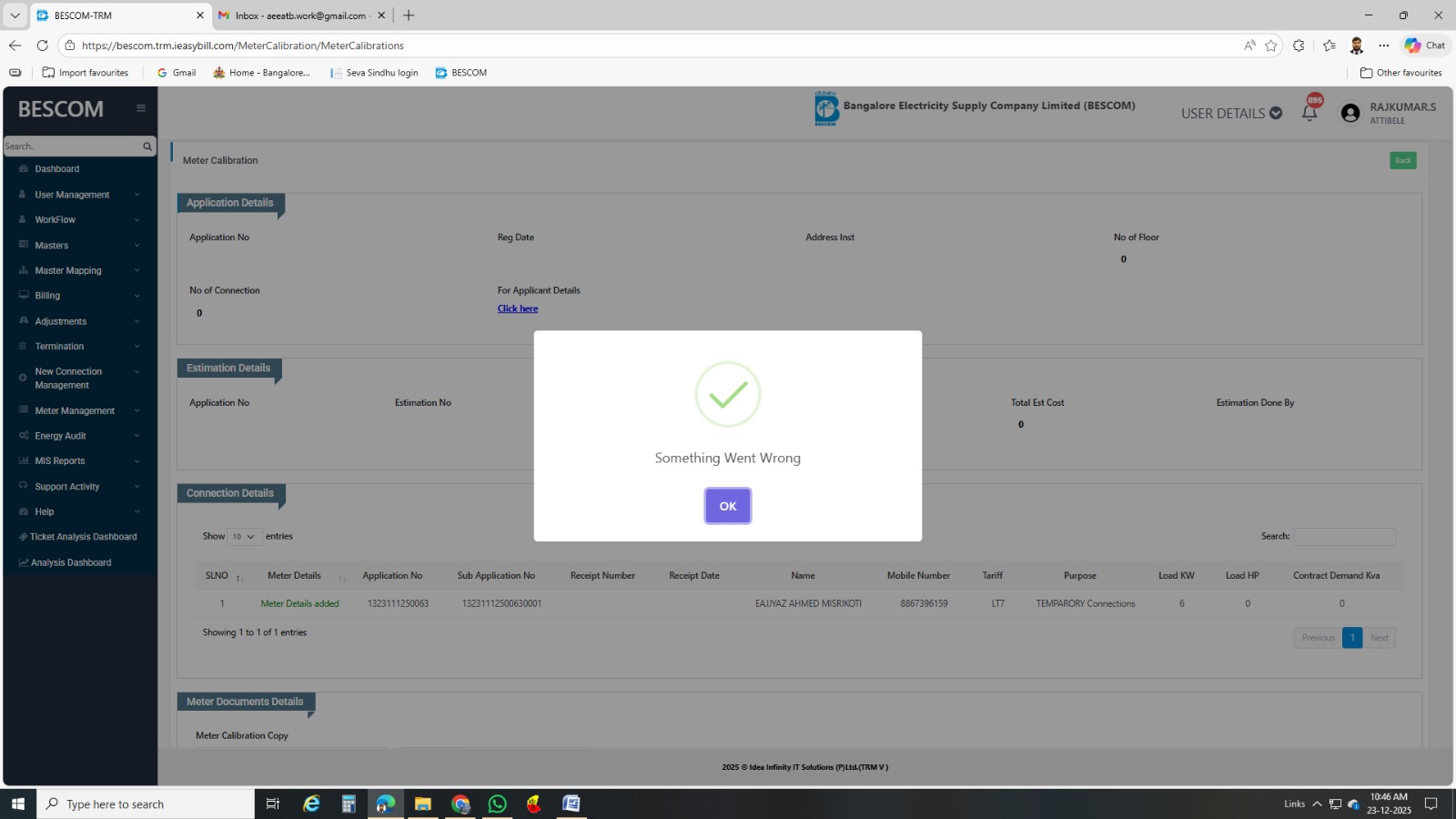Viewport: 1456px width, 819px height.
Task: Open WhatsApp from the taskbar
Action: point(497,804)
